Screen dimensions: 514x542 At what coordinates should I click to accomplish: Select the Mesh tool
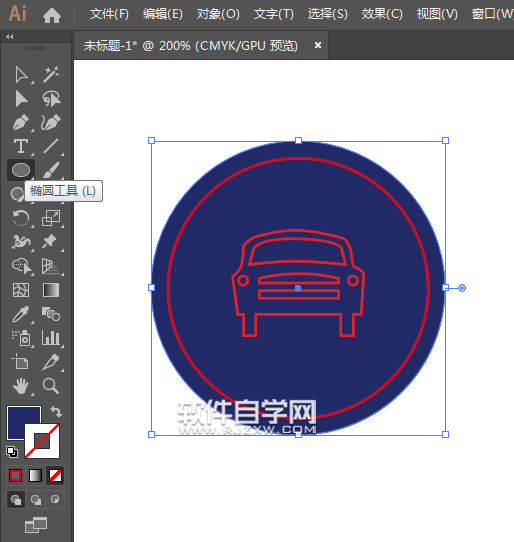click(x=21, y=290)
